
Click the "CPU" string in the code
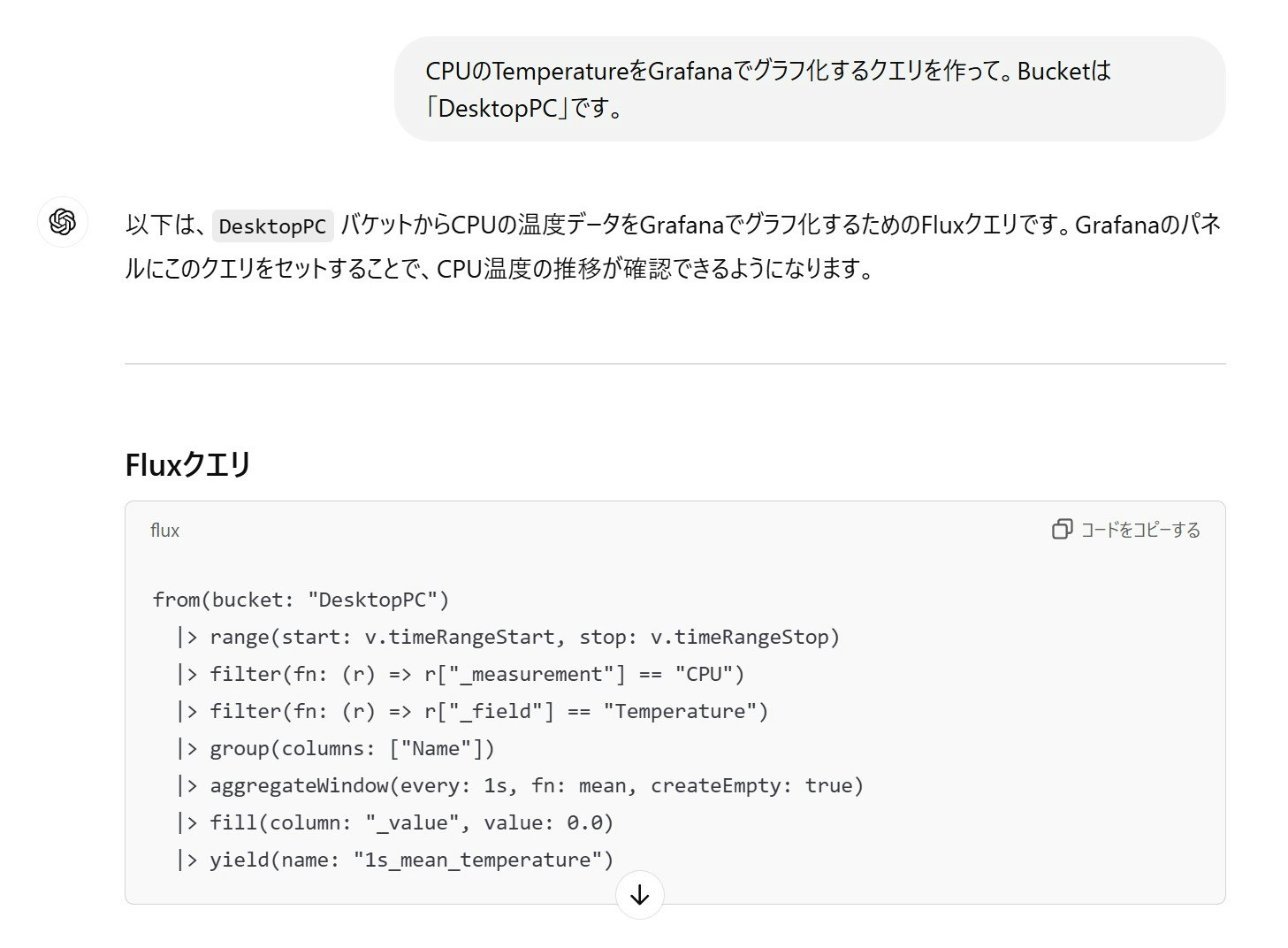[704, 674]
